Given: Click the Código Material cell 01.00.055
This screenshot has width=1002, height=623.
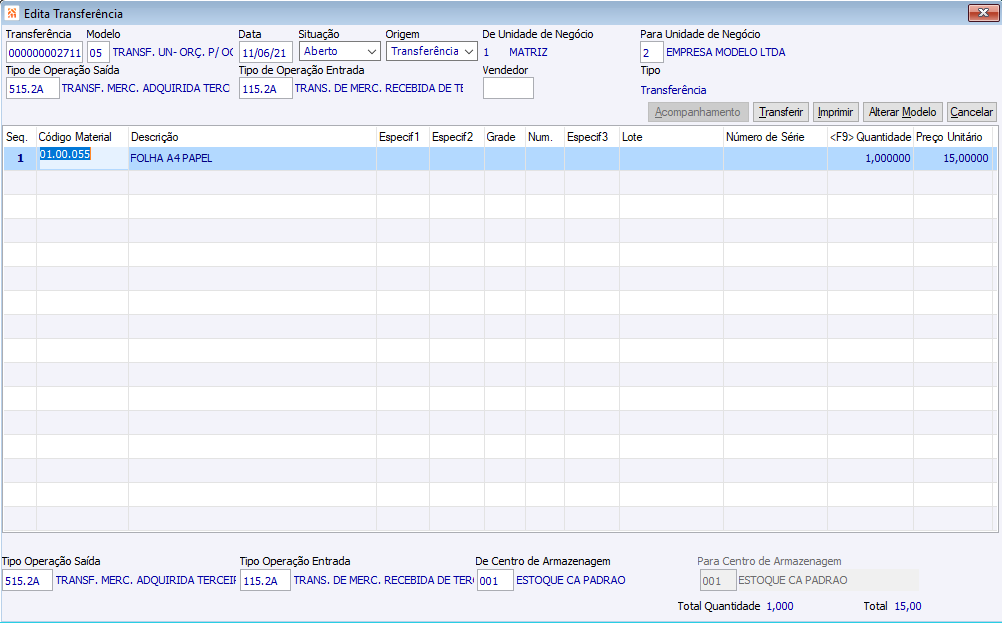Looking at the screenshot, I should point(82,158).
